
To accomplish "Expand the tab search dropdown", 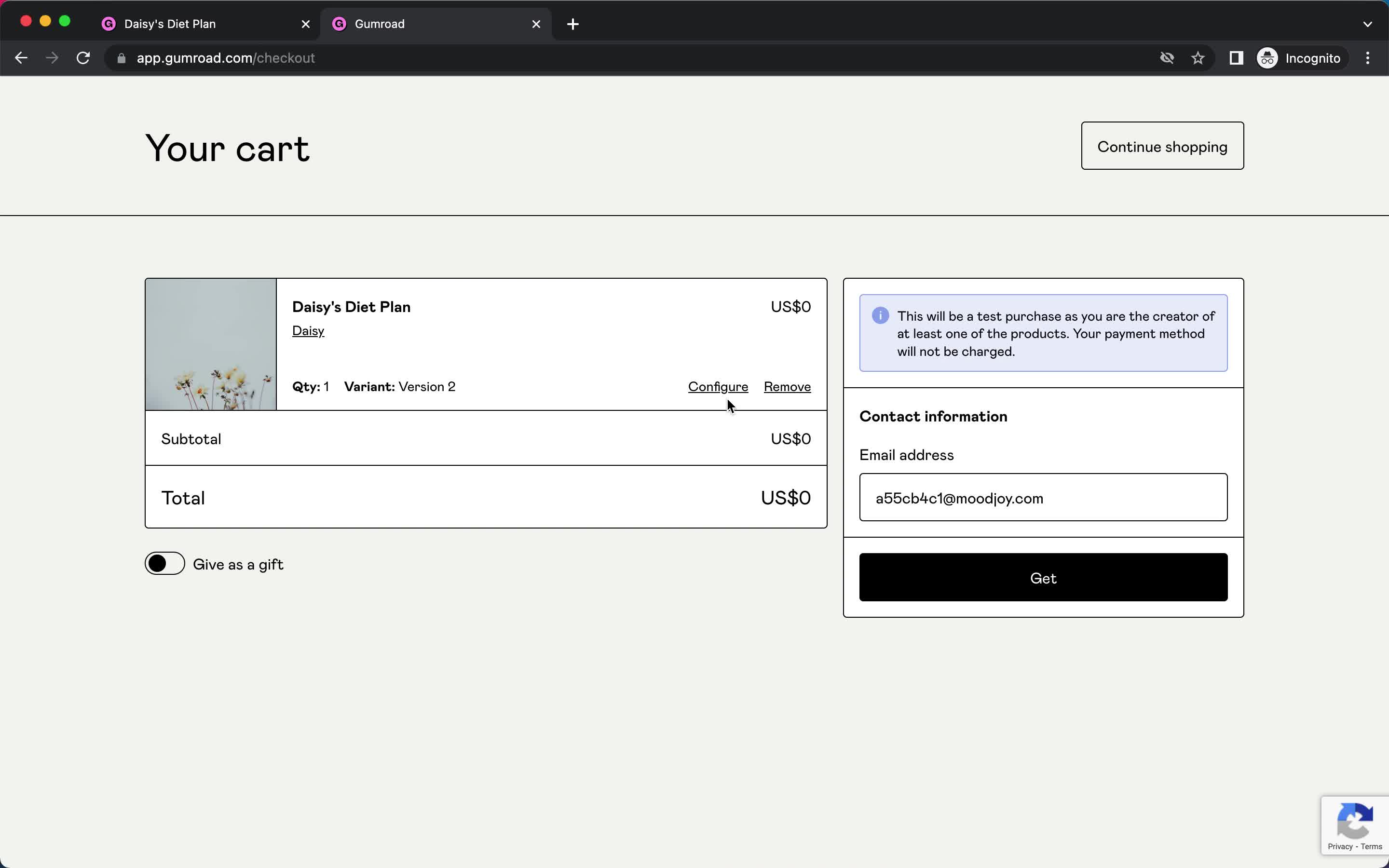I will (x=1368, y=24).
